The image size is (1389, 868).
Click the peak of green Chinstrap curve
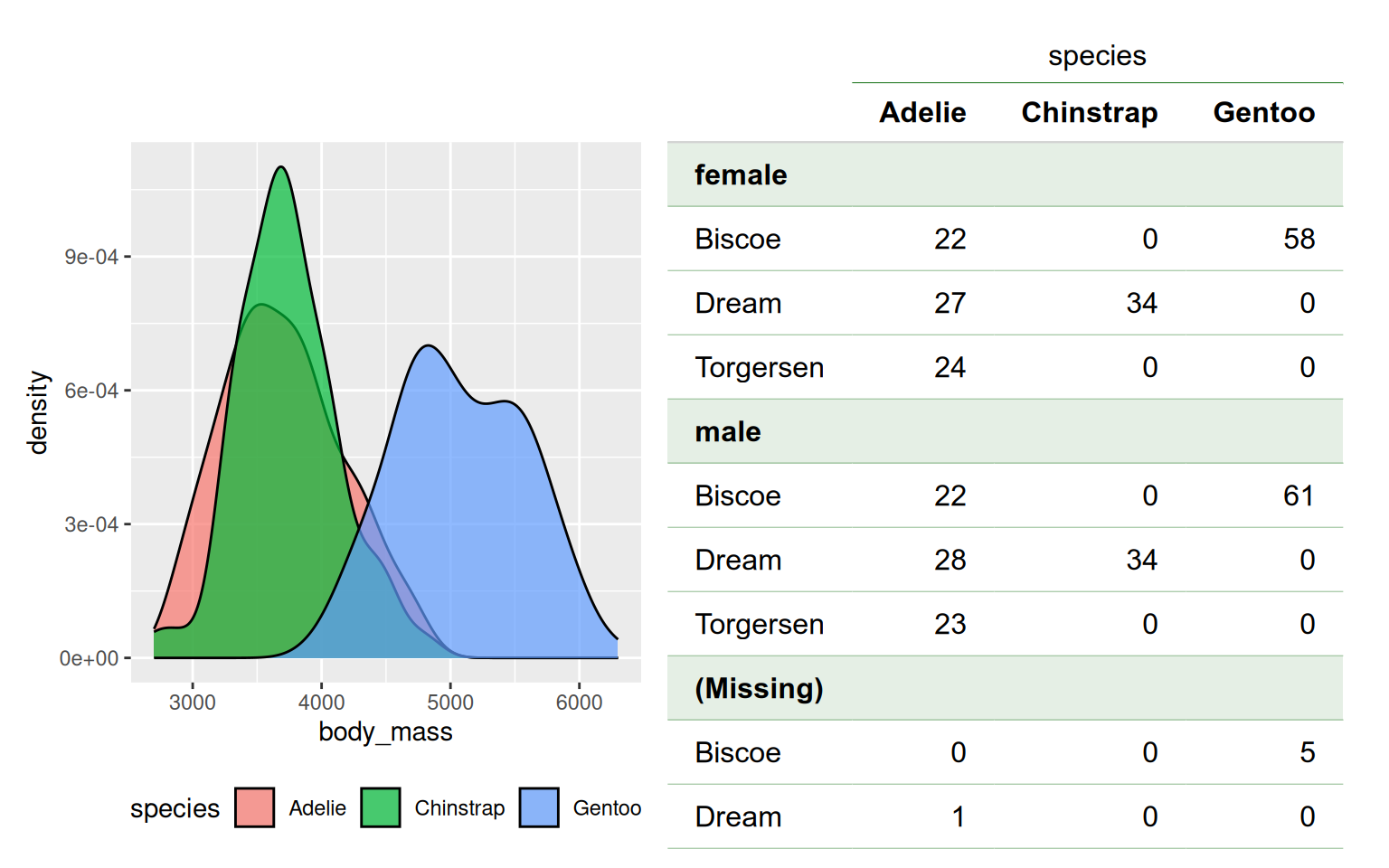tap(282, 168)
